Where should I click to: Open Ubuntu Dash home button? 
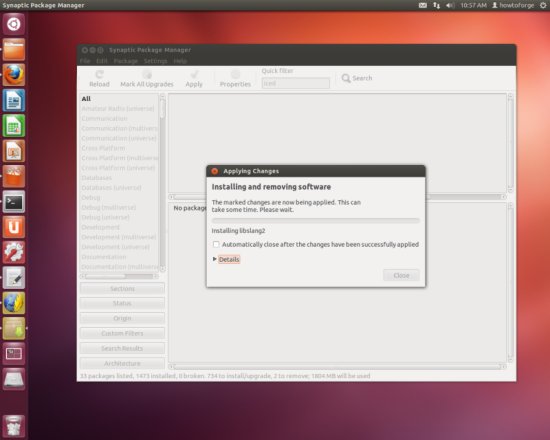coord(14,24)
